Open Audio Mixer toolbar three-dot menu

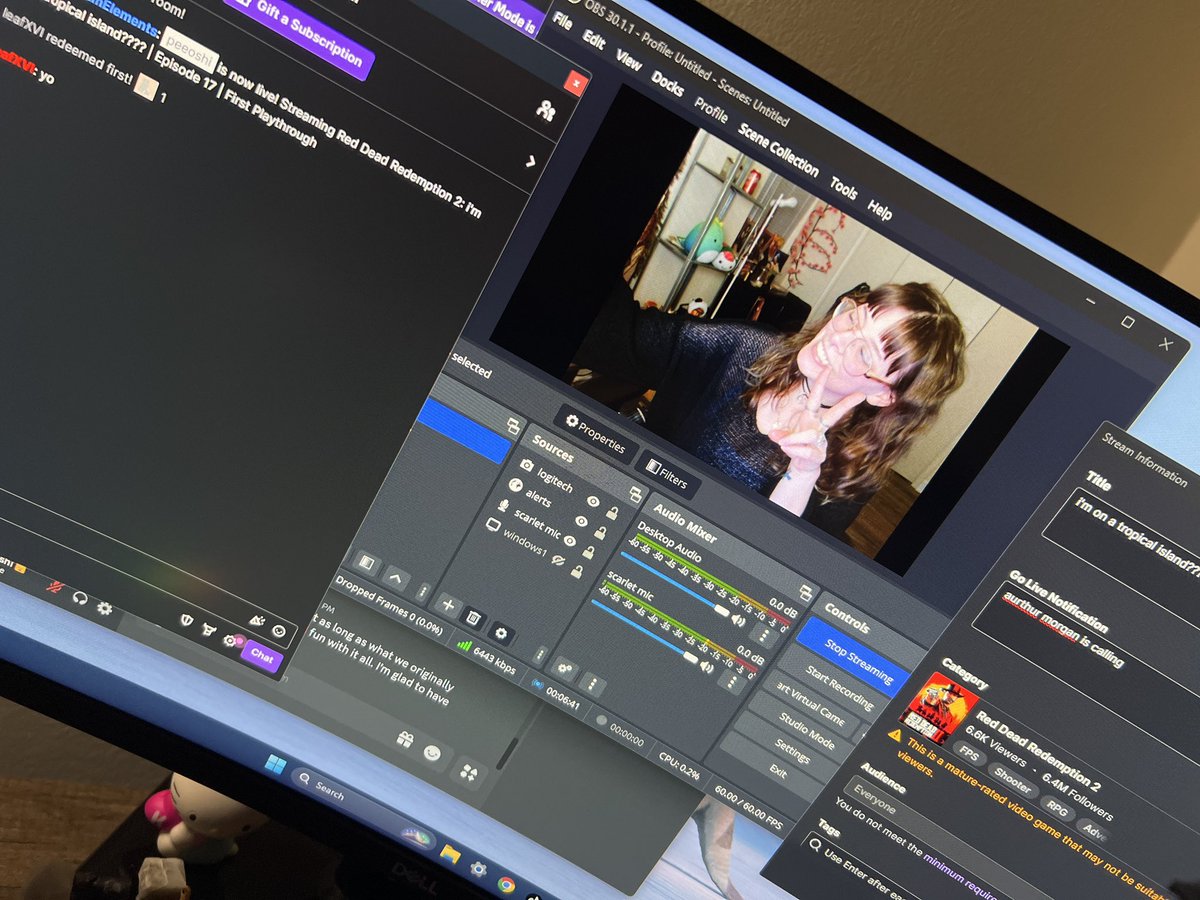[x=593, y=683]
